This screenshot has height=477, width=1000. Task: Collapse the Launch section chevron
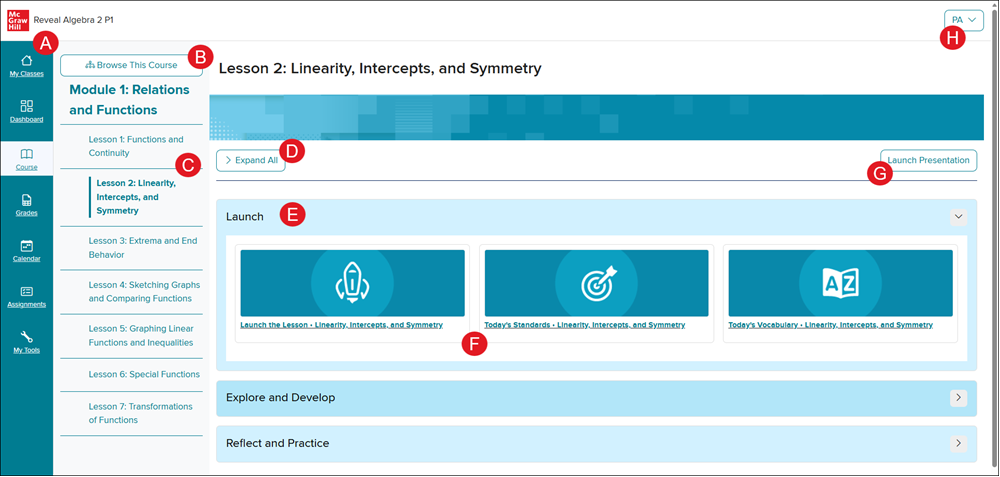pos(957,216)
